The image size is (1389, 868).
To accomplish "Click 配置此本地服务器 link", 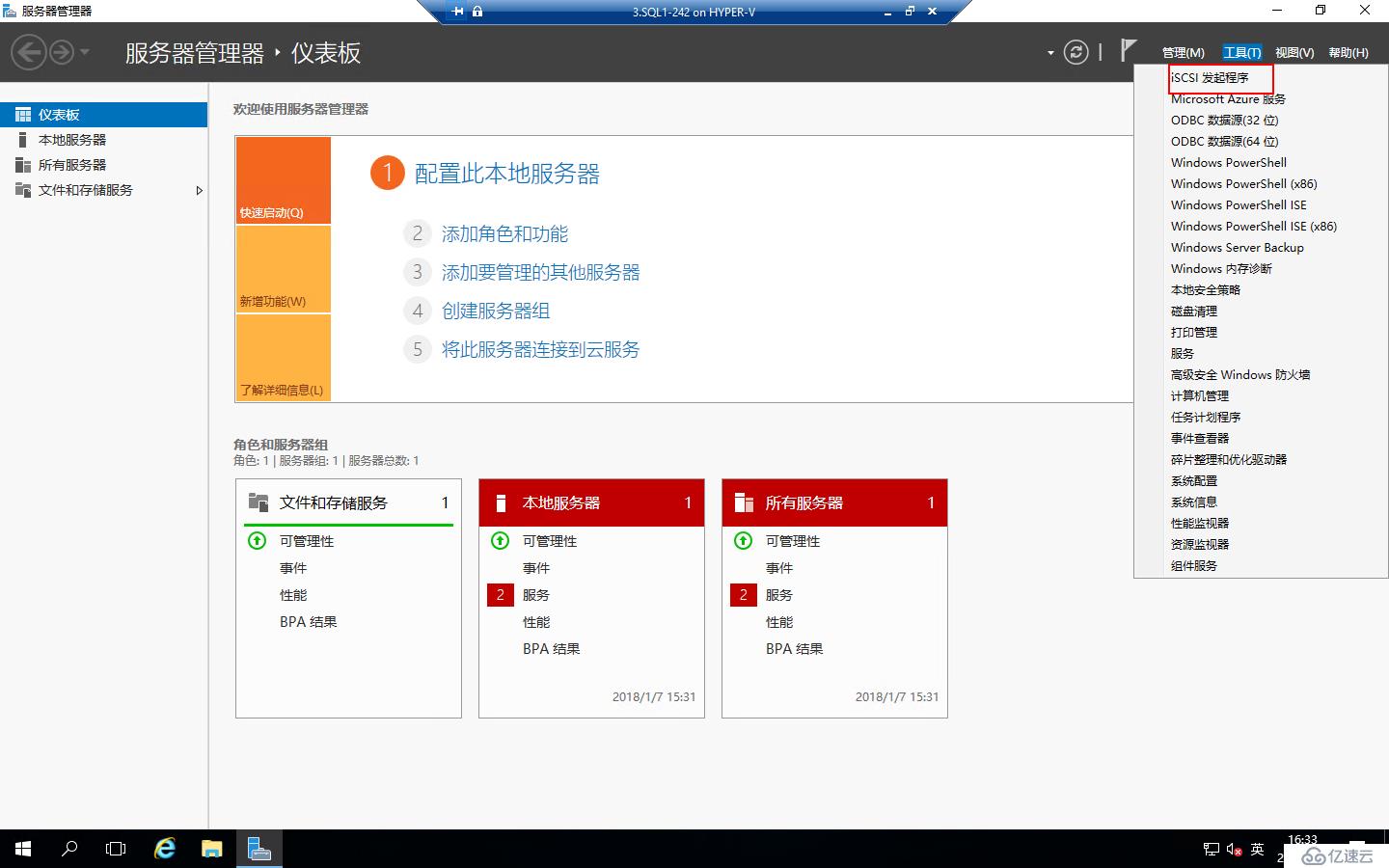I will tap(507, 174).
